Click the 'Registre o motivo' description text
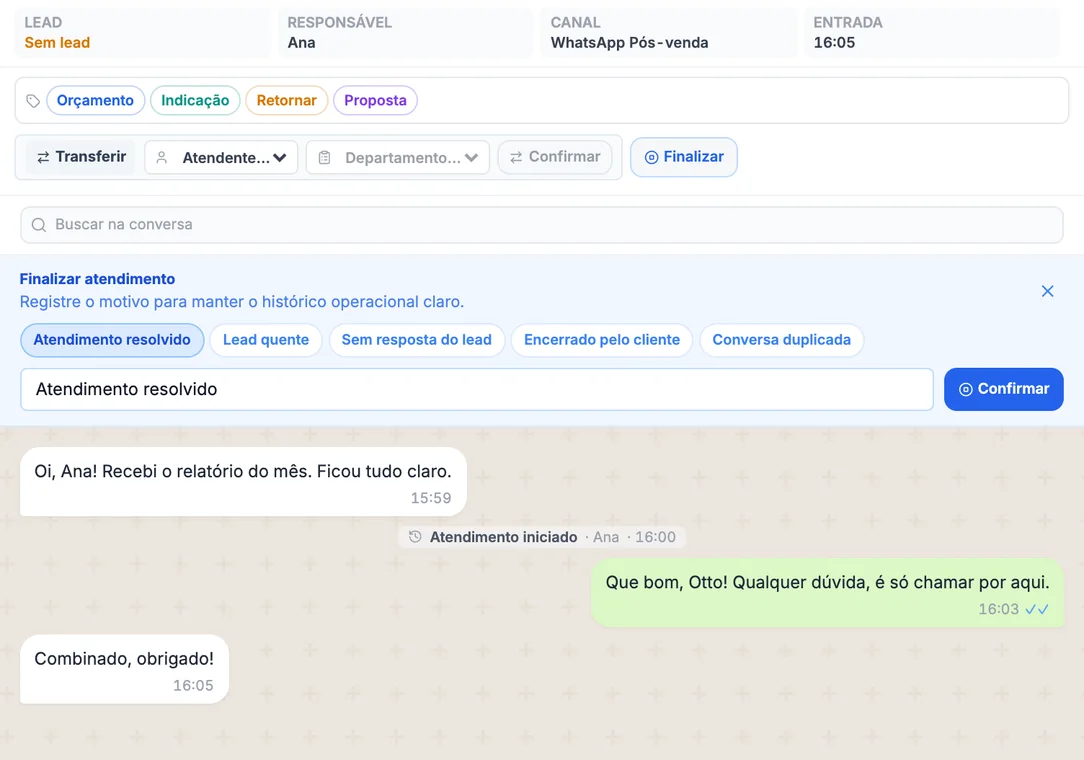Viewport: 1084px width, 760px height. (x=242, y=302)
